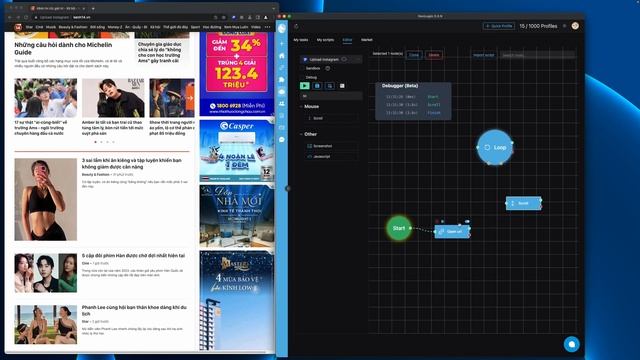This screenshot has height=360, width=640.
Task: Open article about 3 dieting mistakes
Action: [131, 163]
